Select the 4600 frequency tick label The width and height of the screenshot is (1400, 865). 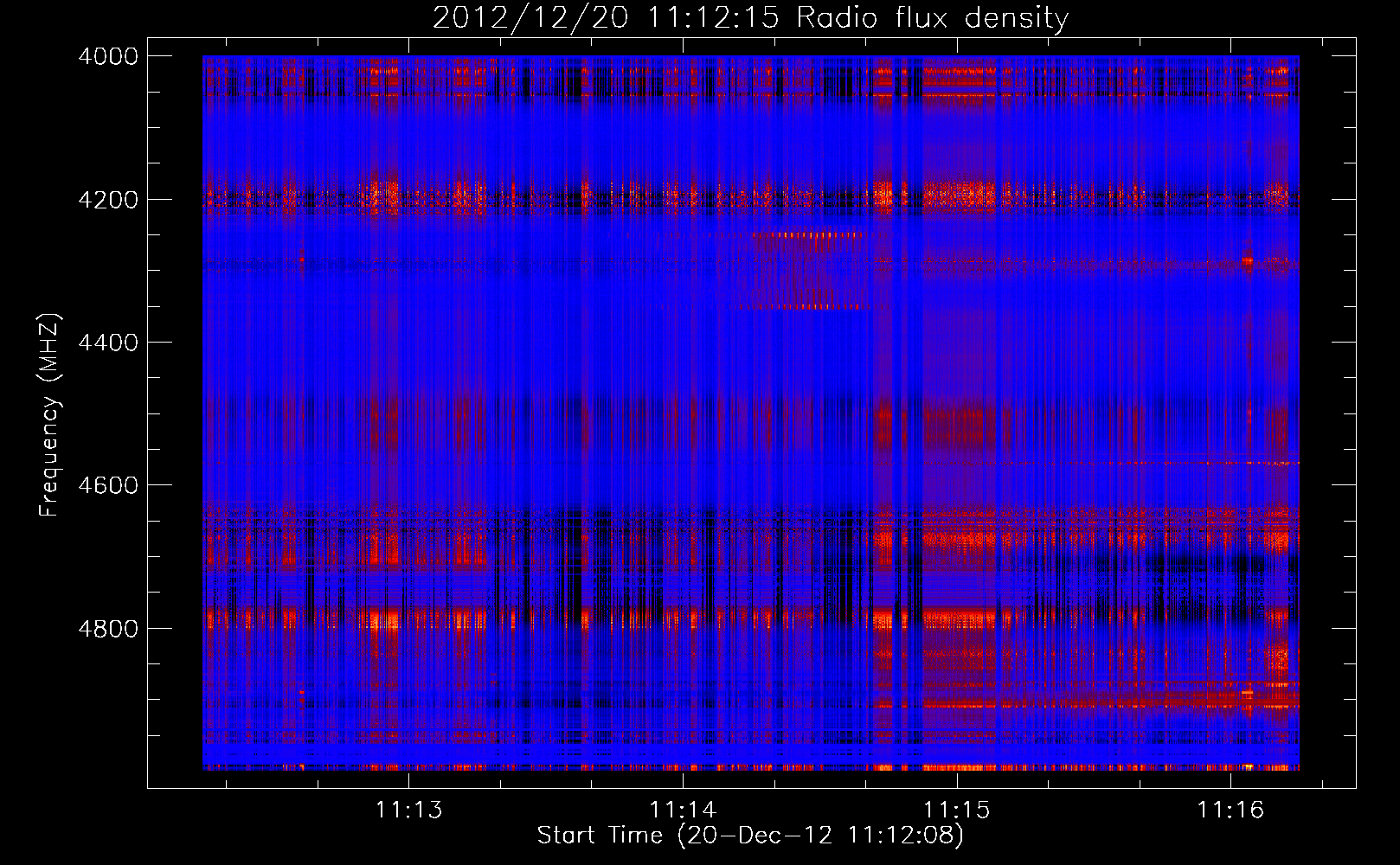(108, 485)
